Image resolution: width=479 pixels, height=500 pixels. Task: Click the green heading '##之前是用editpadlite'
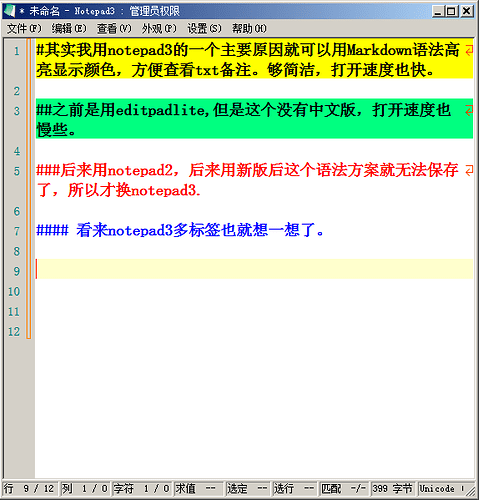[243, 110]
